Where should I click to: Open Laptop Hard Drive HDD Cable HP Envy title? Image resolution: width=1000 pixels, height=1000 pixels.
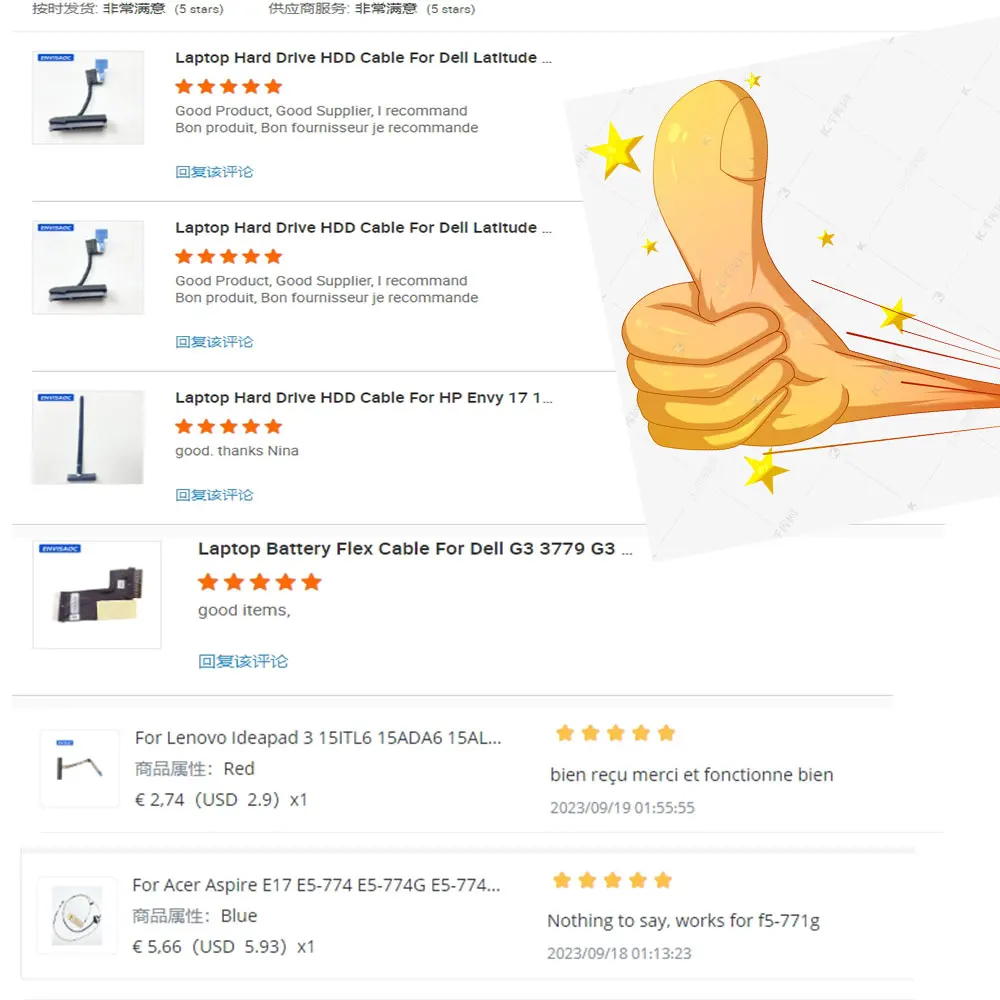coord(364,397)
